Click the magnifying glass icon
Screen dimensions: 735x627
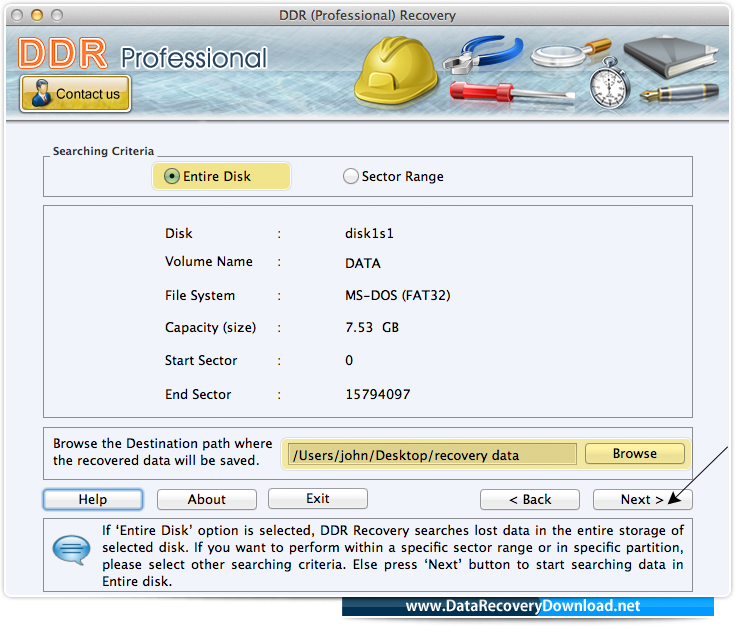(570, 53)
